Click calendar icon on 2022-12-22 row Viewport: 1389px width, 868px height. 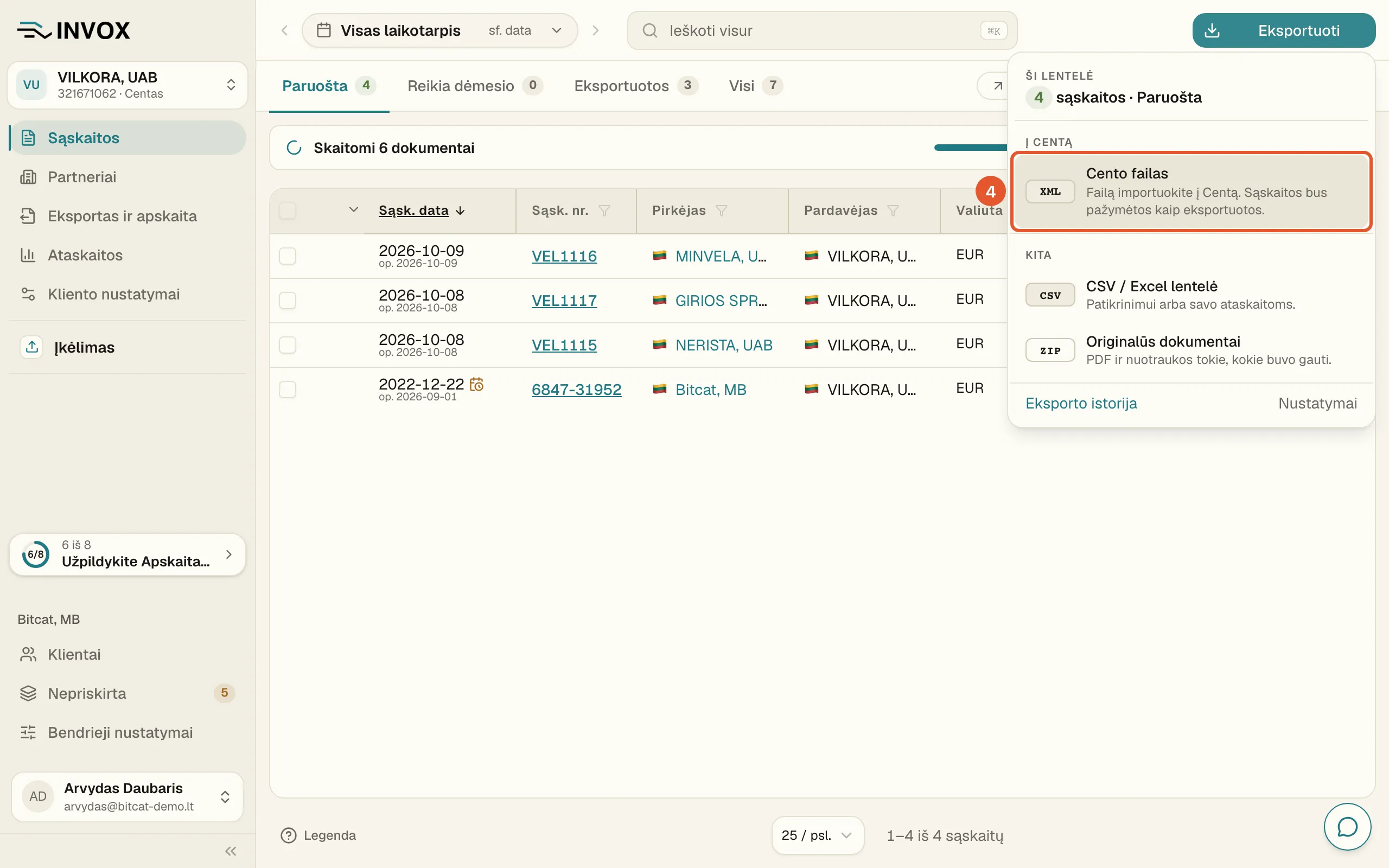tap(476, 384)
